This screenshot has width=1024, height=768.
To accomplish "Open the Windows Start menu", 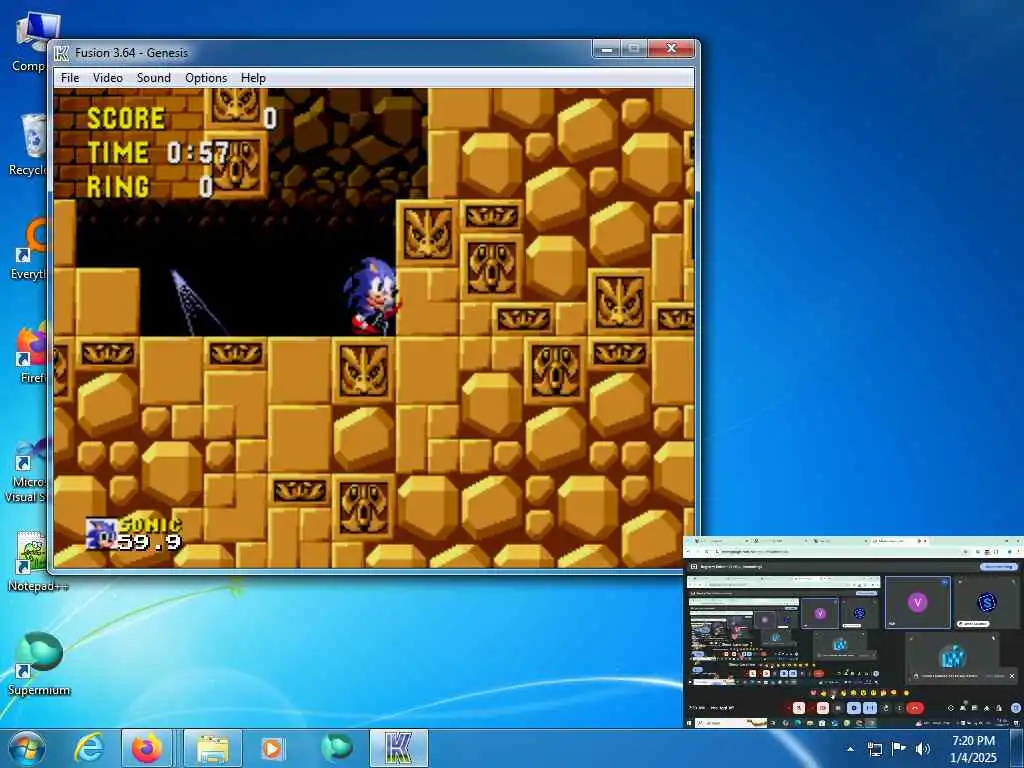I will pos(27,748).
